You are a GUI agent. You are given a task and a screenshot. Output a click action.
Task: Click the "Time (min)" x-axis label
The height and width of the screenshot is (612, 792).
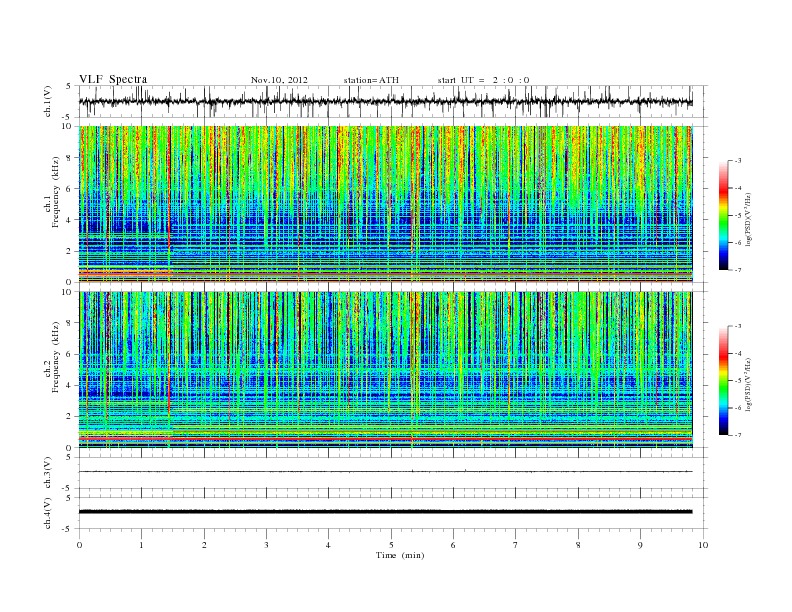[x=400, y=555]
